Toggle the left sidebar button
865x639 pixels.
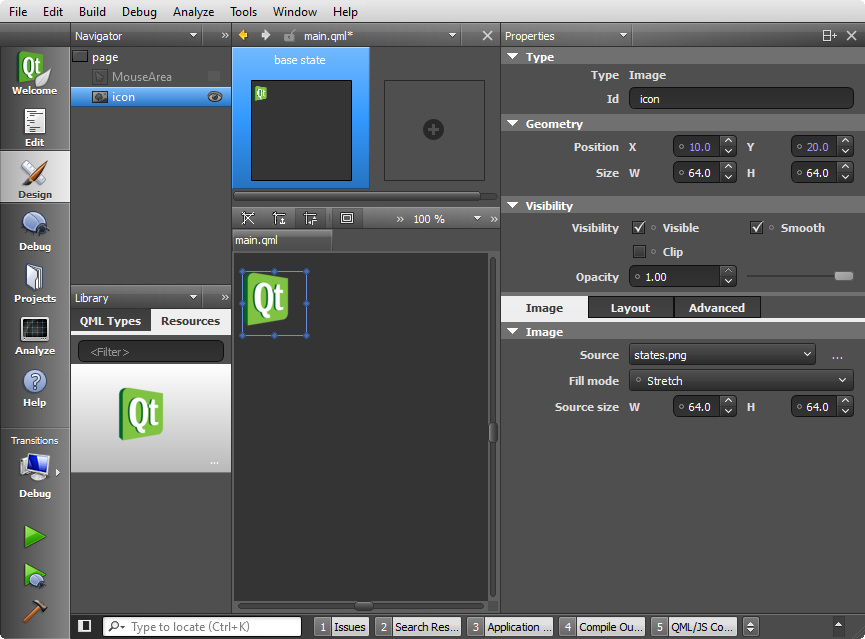84,626
